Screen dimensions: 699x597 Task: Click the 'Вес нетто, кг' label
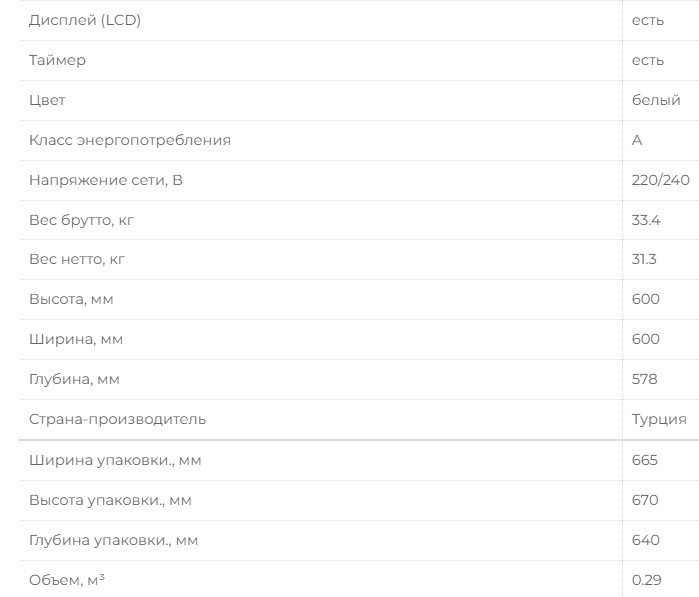(x=78, y=260)
